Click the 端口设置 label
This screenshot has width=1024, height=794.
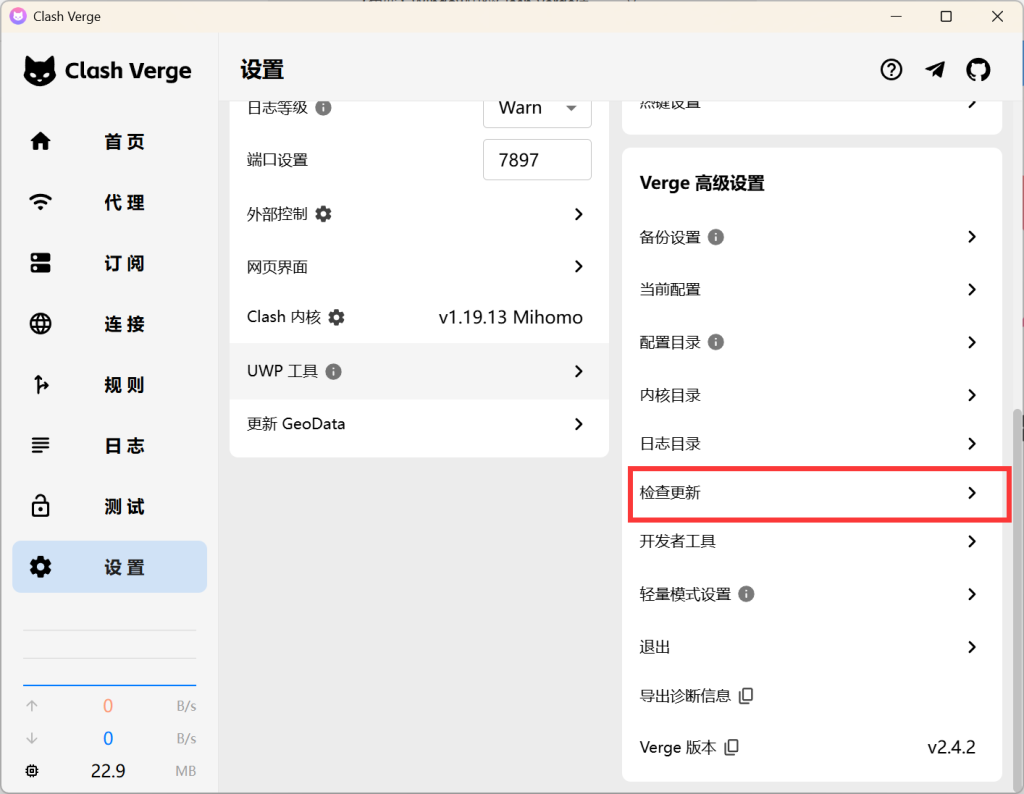point(277,160)
